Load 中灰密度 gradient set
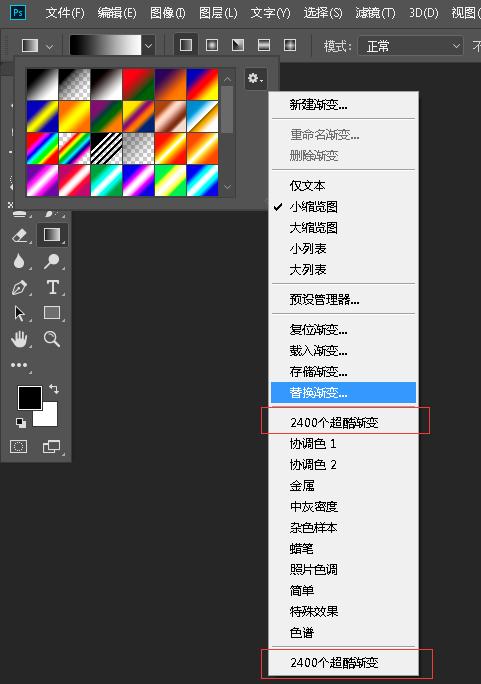481x684 pixels. pos(343,506)
